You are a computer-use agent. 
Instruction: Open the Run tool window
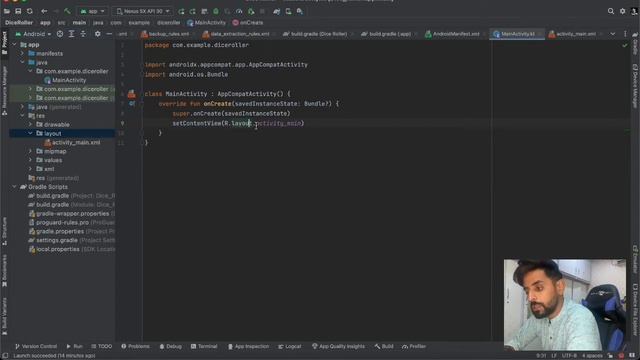coord(74,347)
